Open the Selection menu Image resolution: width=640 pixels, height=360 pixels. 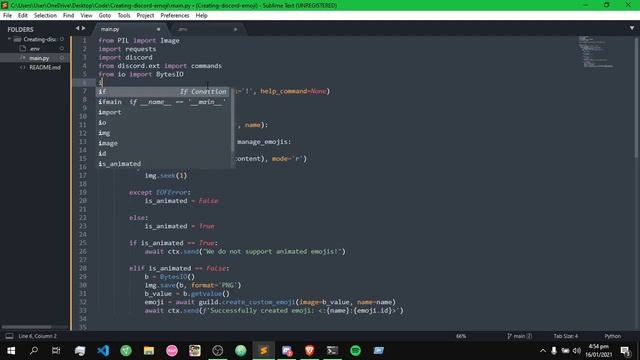(x=45, y=16)
